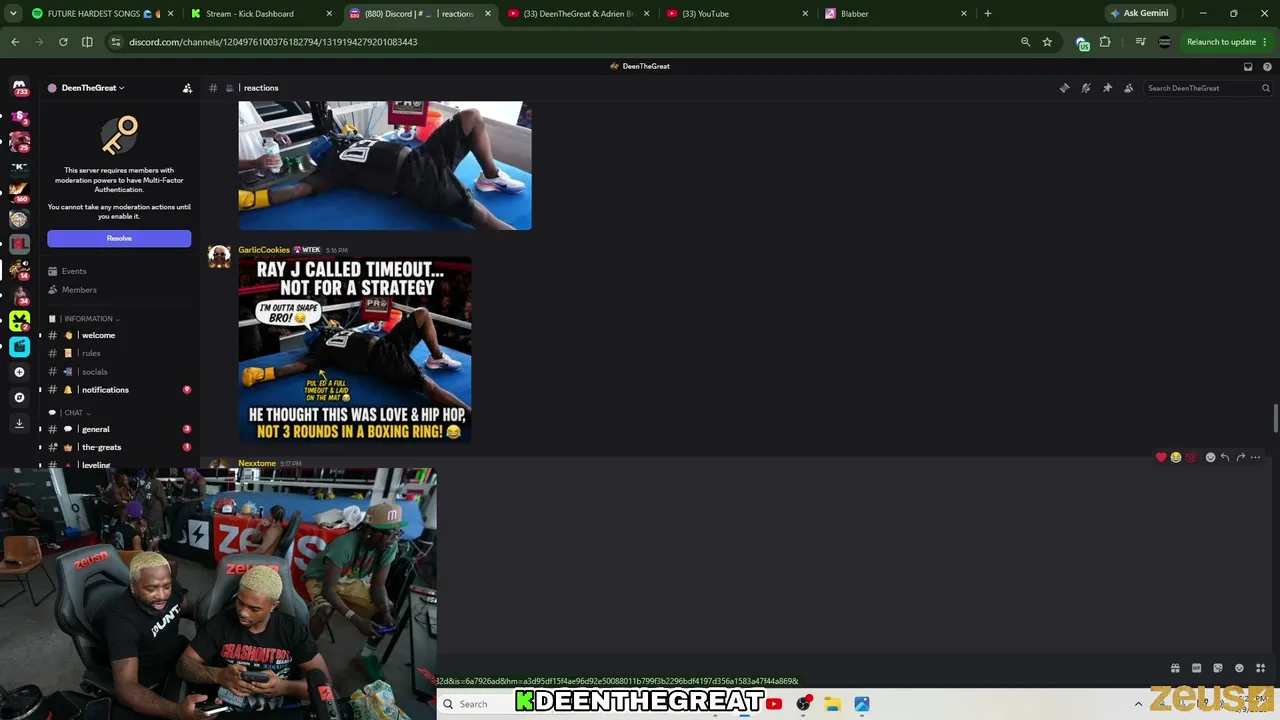The height and width of the screenshot is (720, 1280).
Task: Open Discord help icon
Action: pos(1267,66)
